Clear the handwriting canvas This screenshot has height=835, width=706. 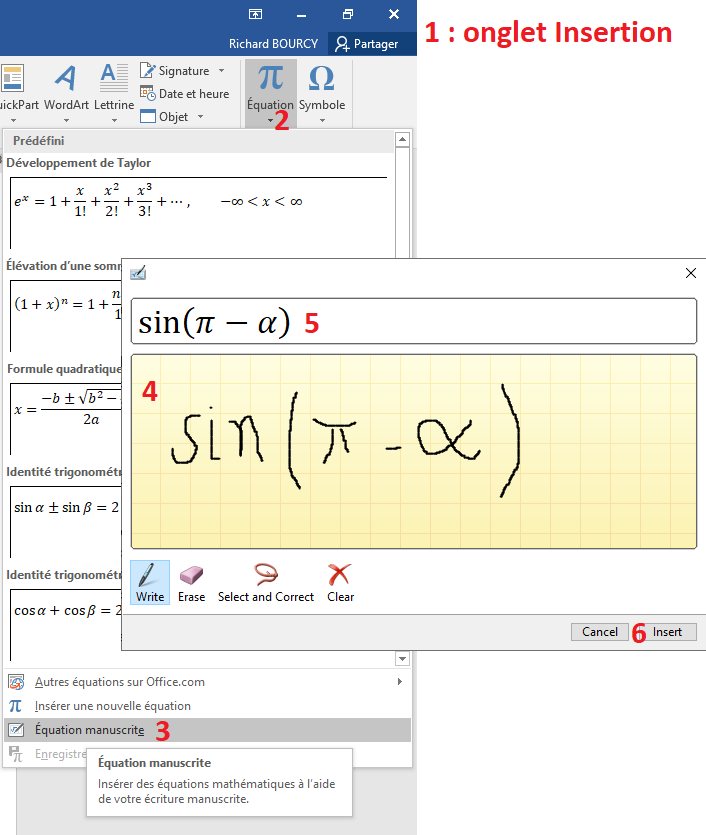tap(340, 583)
